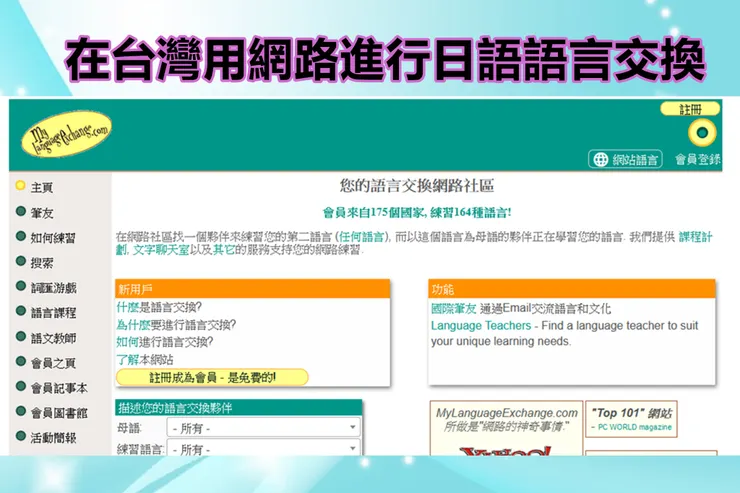The image size is (740, 493).
Task: Open 會員之頁 in the sidebar
Action: point(53,363)
